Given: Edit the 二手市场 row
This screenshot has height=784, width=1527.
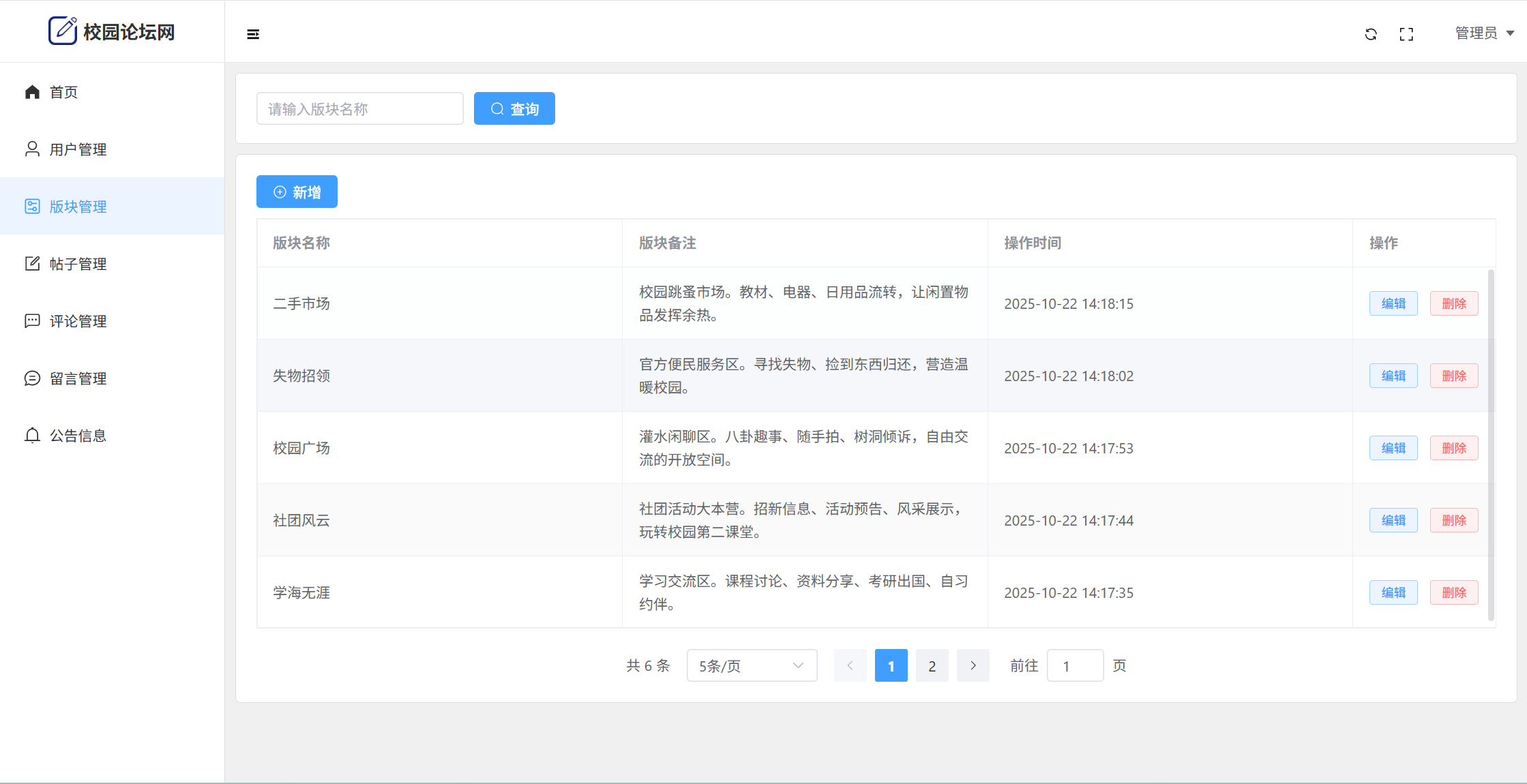Looking at the screenshot, I should click(1393, 303).
